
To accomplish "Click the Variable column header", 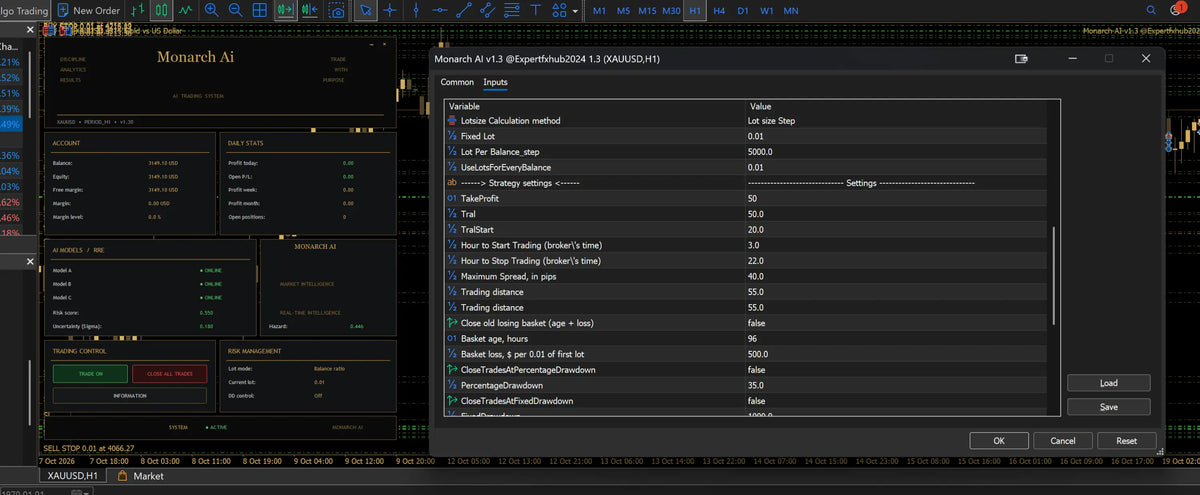I will pyautogui.click(x=594, y=106).
